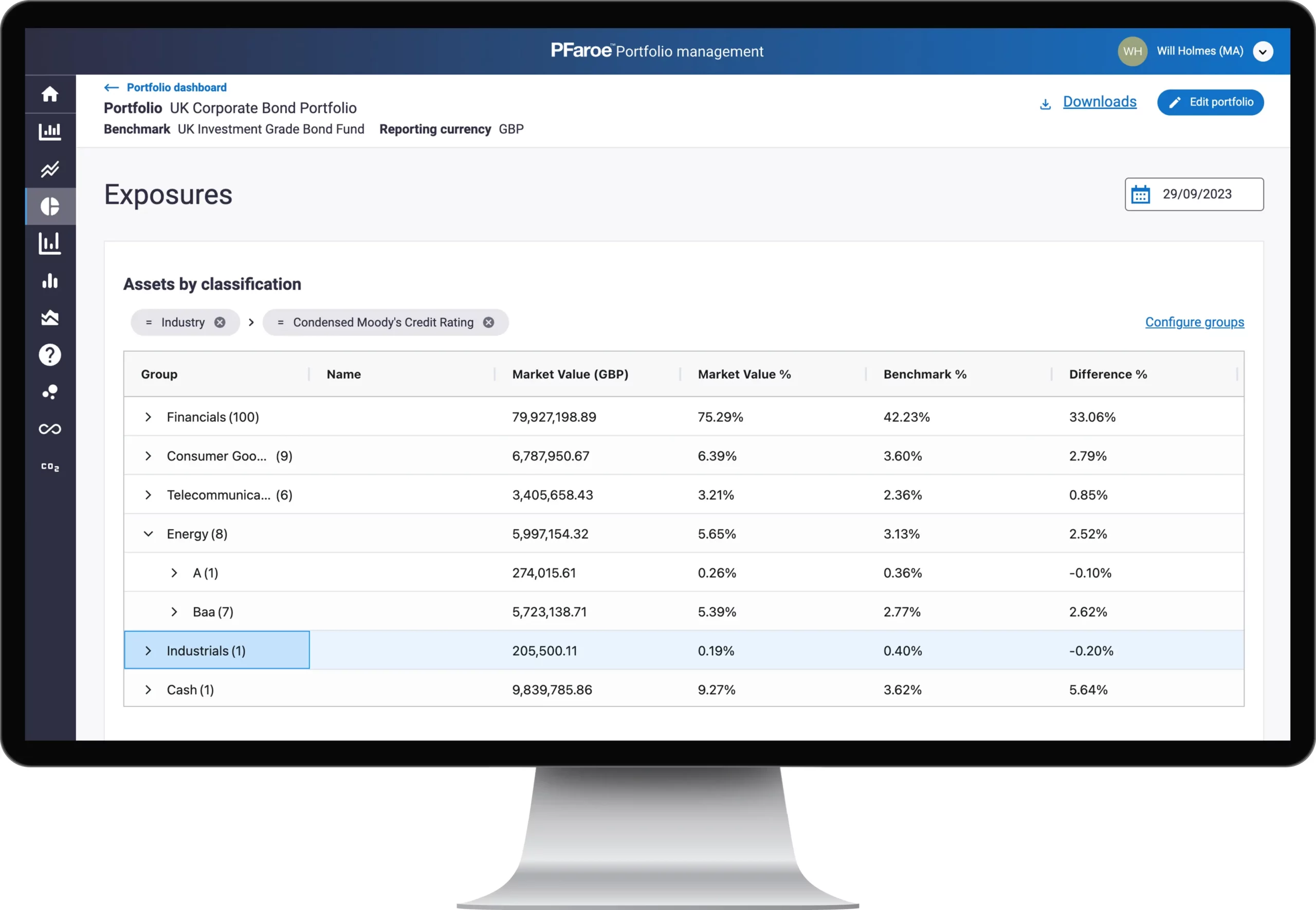The width and height of the screenshot is (1316, 910).
Task: Open the CO2 carbon sidebar icon
Action: (x=50, y=467)
